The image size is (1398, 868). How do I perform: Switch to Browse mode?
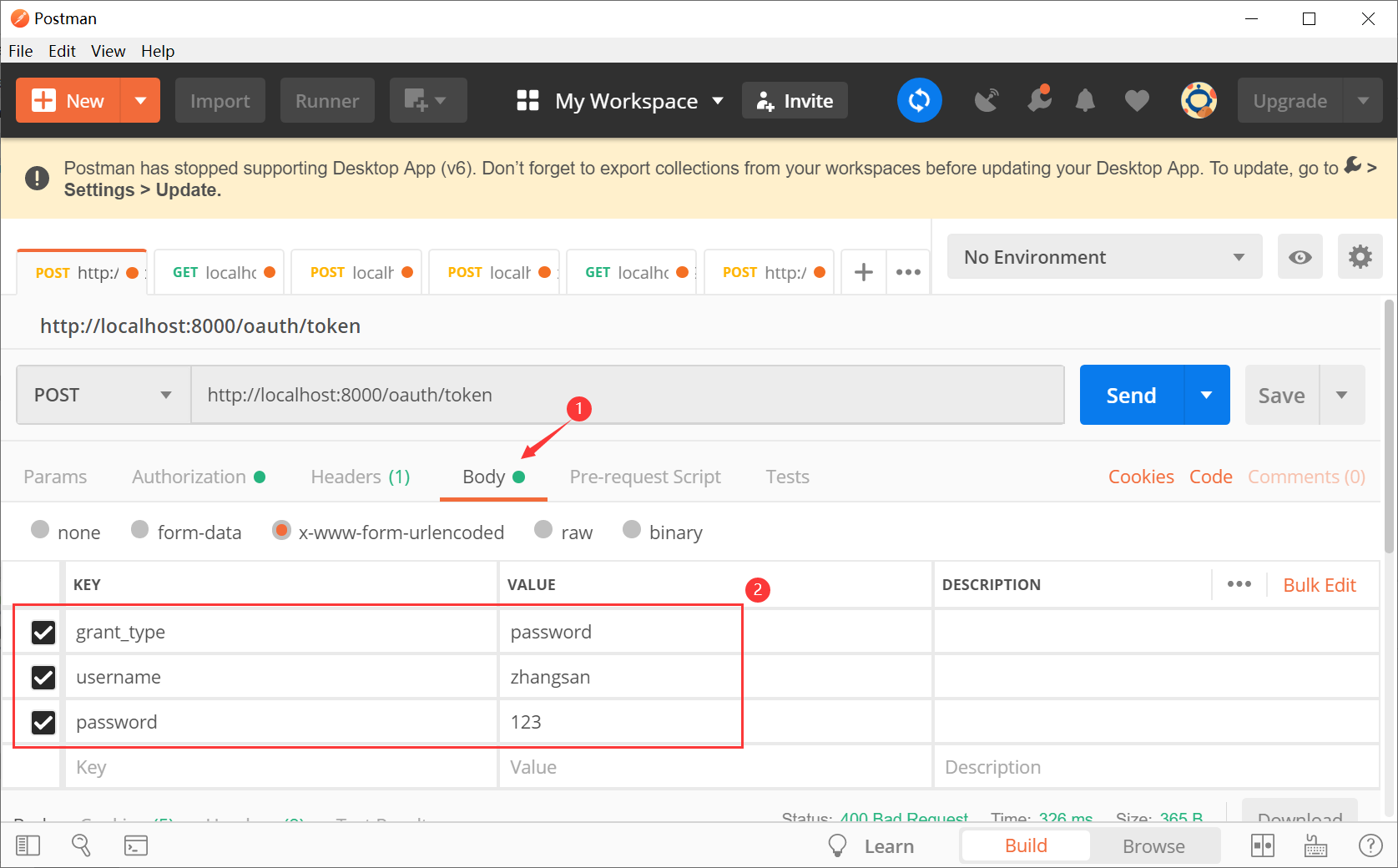1153,845
